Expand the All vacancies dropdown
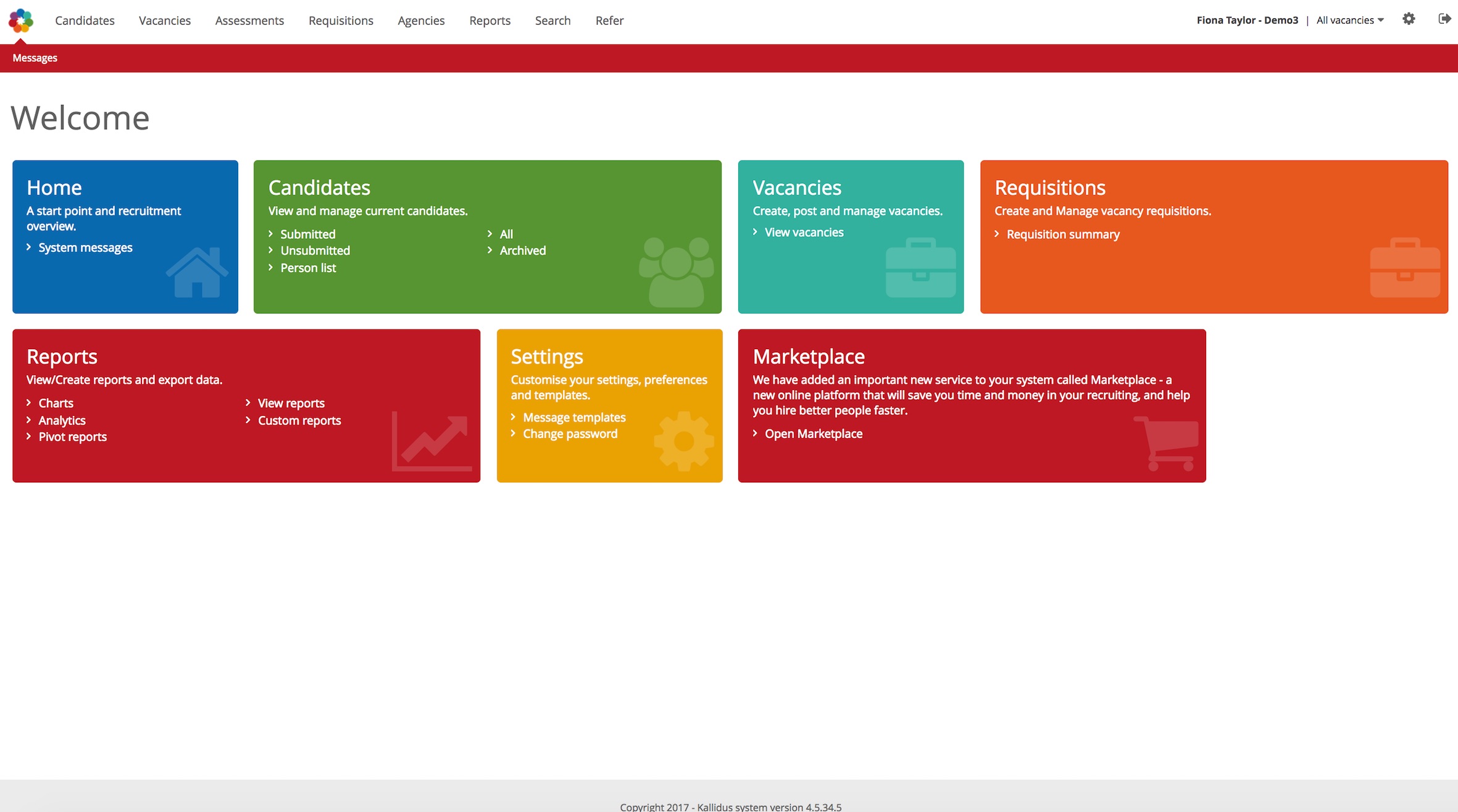 (1350, 20)
